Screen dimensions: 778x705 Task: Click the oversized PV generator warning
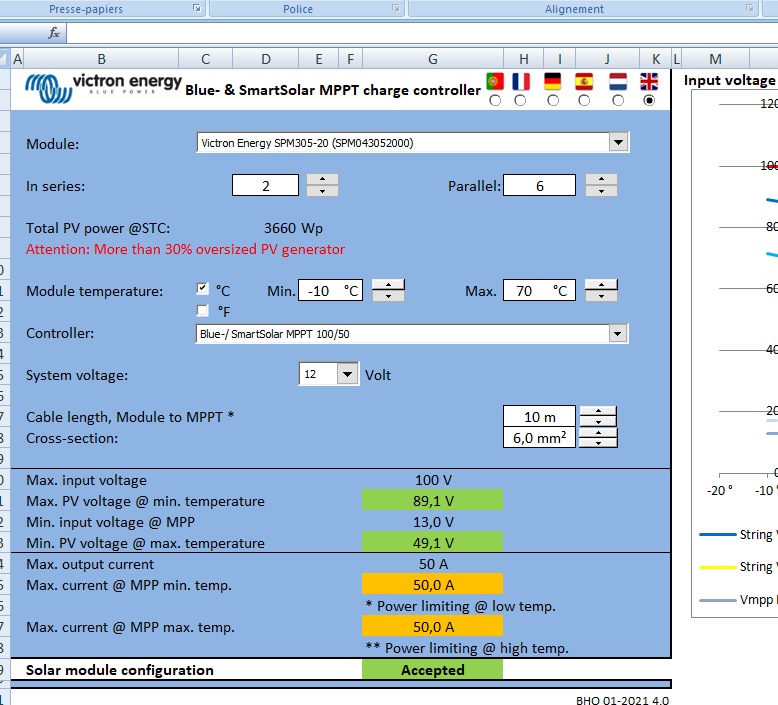point(186,249)
